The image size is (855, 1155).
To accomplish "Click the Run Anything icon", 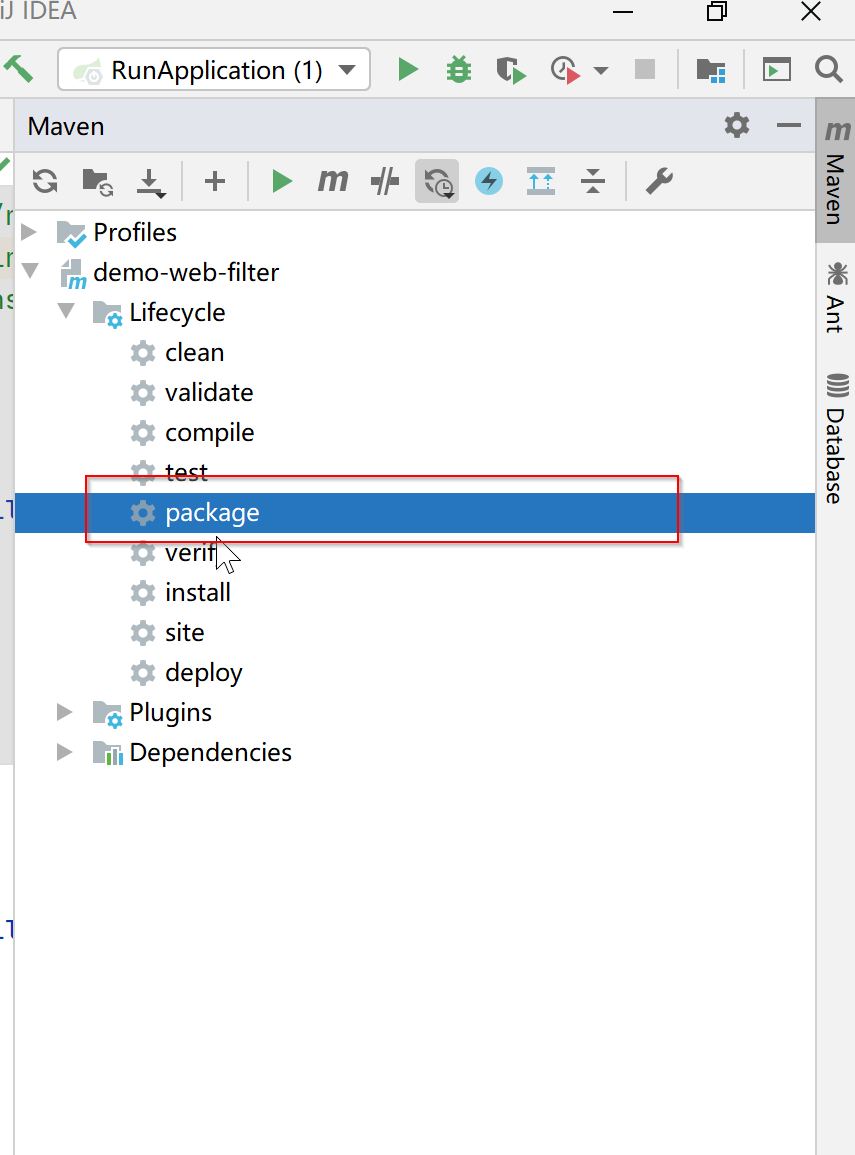I will (776, 70).
